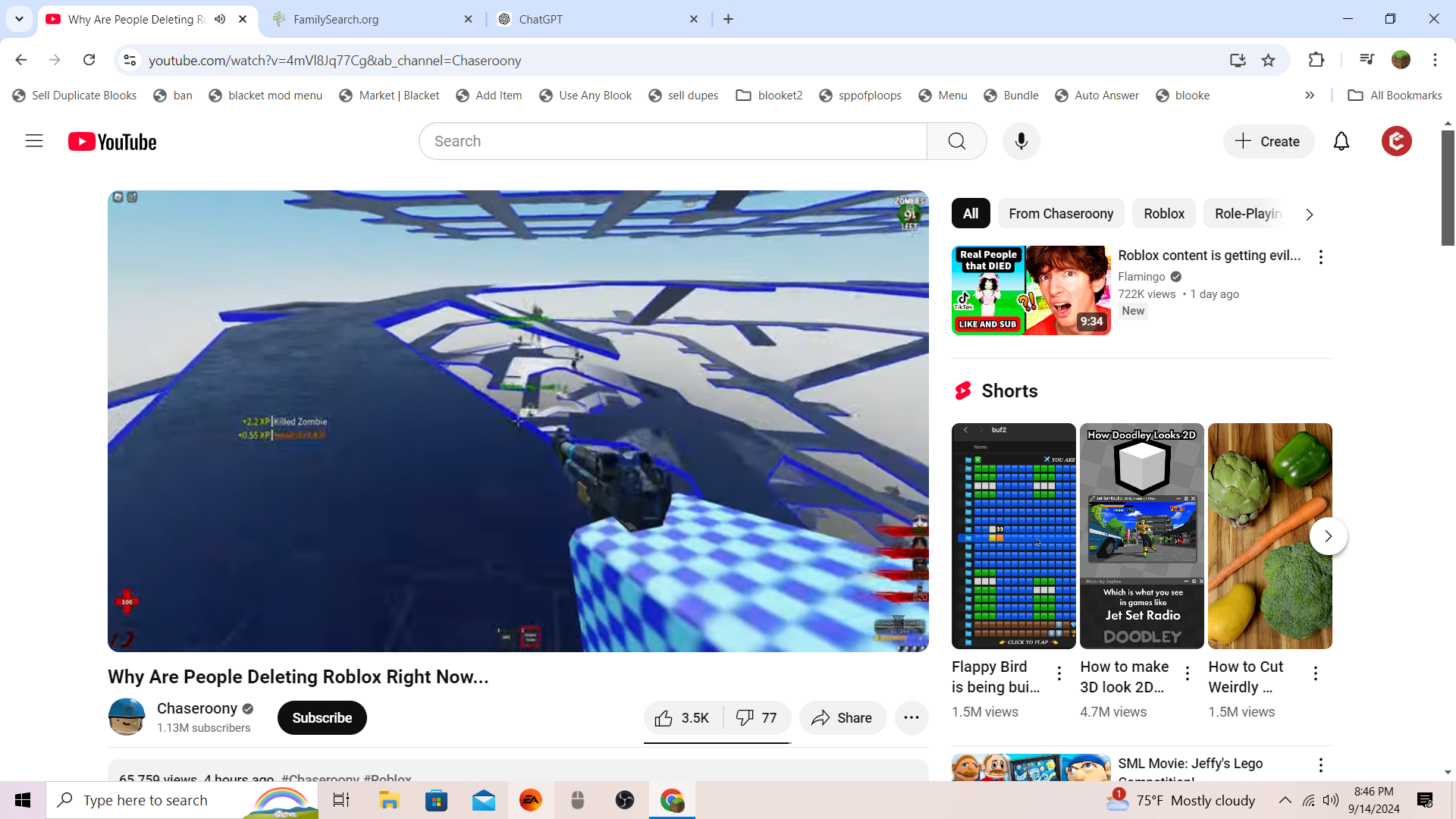Screen dimensions: 1456x819
Task: Click the YouTube voice search microphone
Action: (1021, 141)
